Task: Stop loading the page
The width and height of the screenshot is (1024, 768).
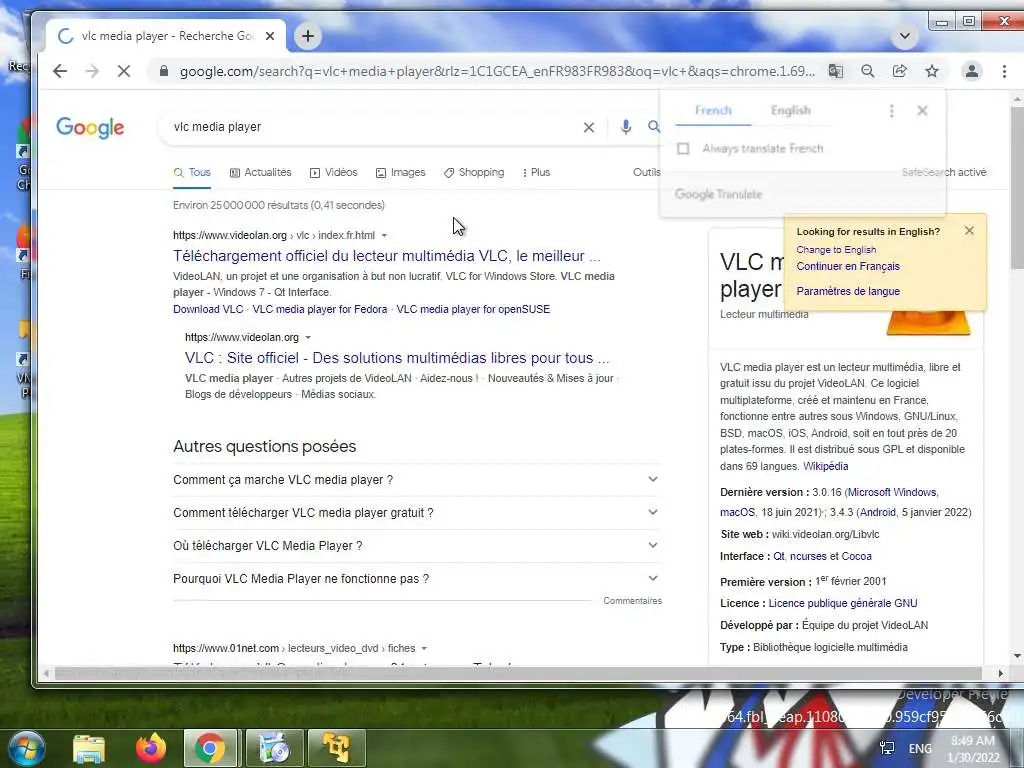Action: pos(123,71)
